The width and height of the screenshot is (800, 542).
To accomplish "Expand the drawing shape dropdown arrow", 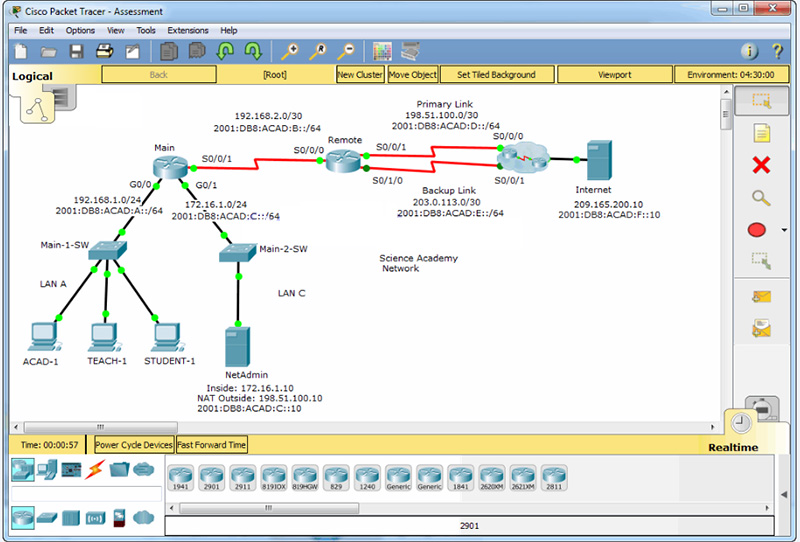I will click(784, 230).
